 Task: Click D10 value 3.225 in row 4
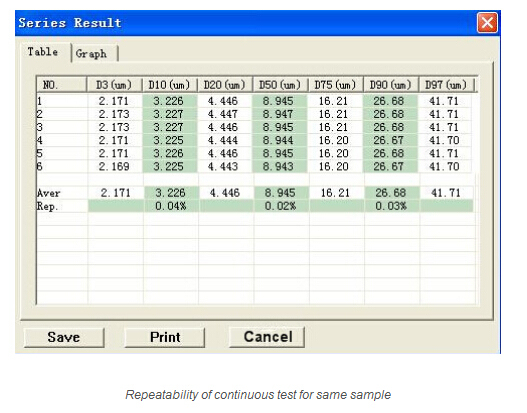pos(169,140)
